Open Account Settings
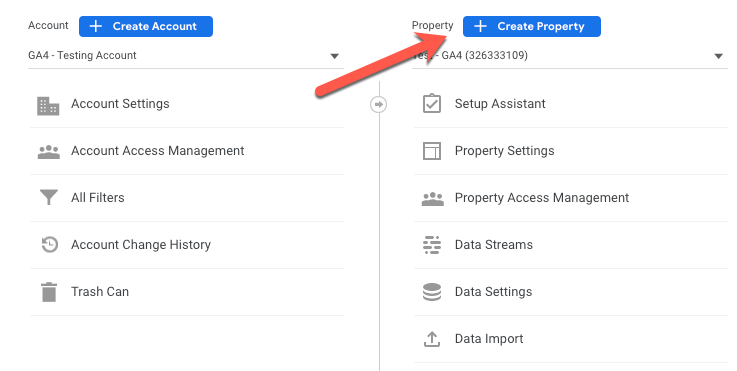The image size is (737, 371). point(187,104)
